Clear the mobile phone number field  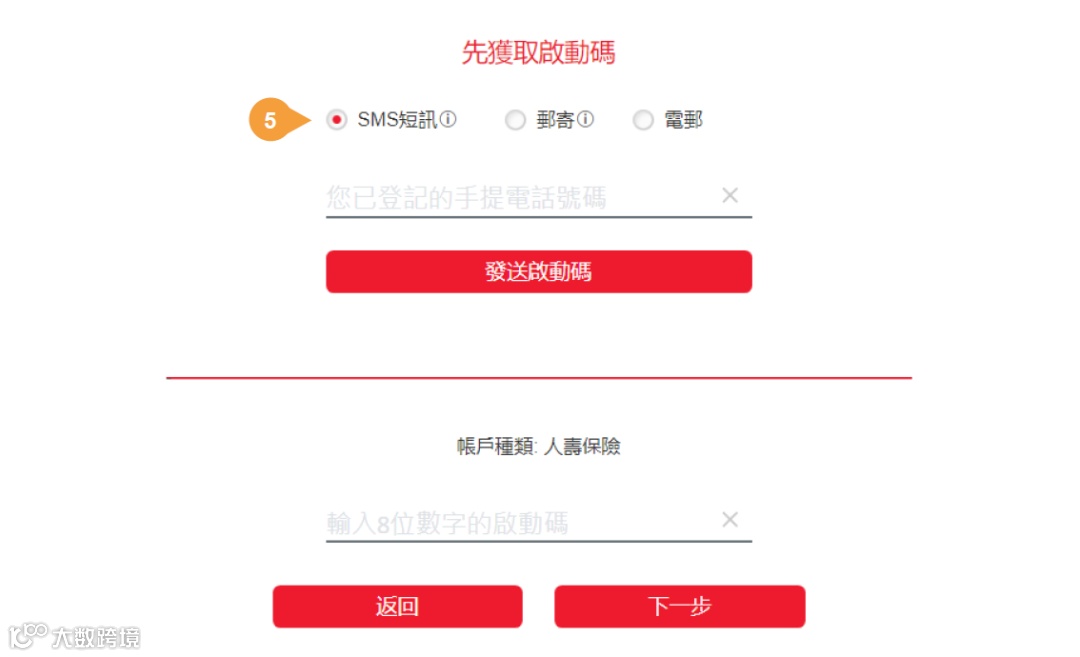click(730, 196)
